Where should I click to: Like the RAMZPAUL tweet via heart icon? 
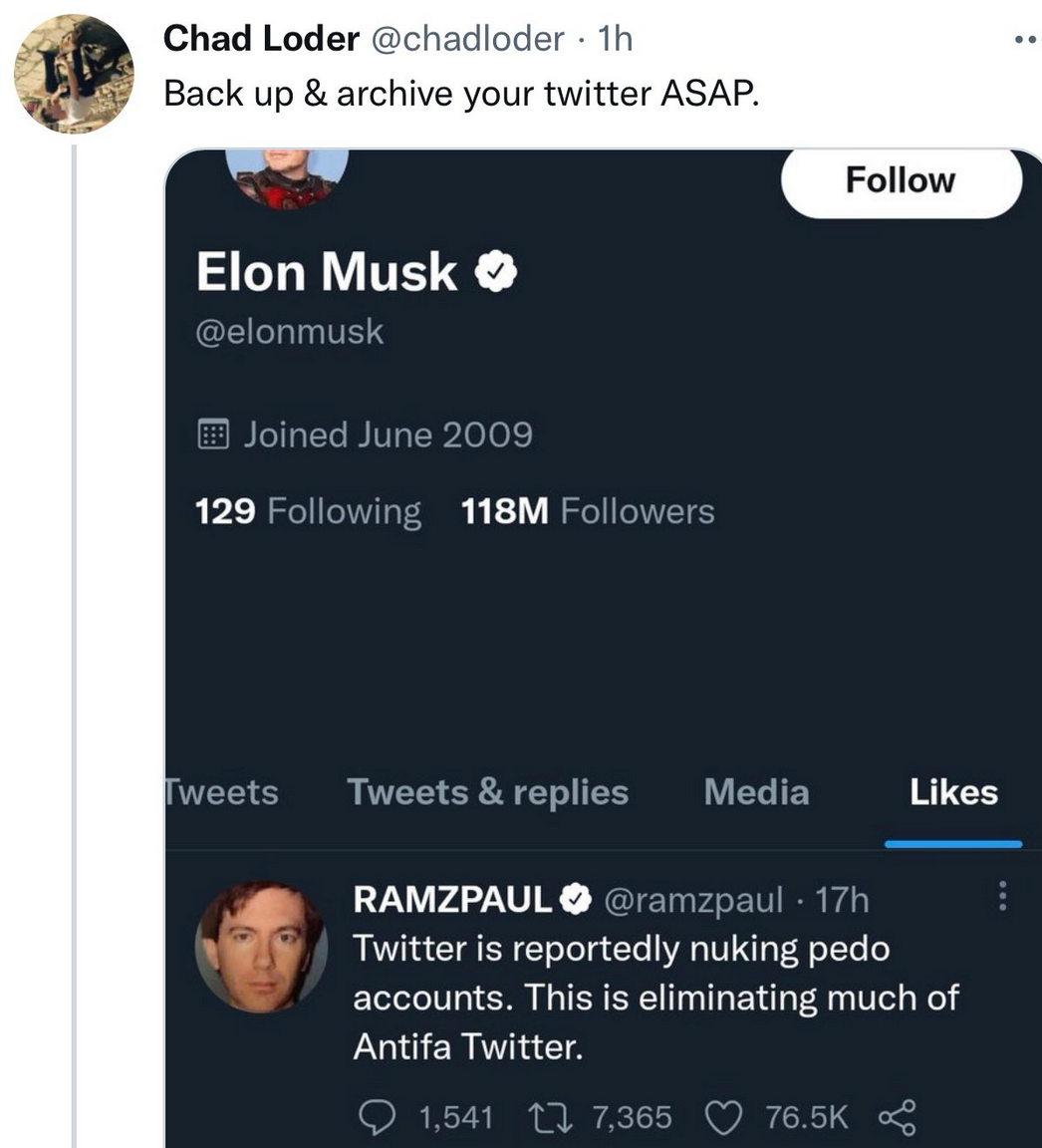pyautogui.click(x=723, y=1117)
